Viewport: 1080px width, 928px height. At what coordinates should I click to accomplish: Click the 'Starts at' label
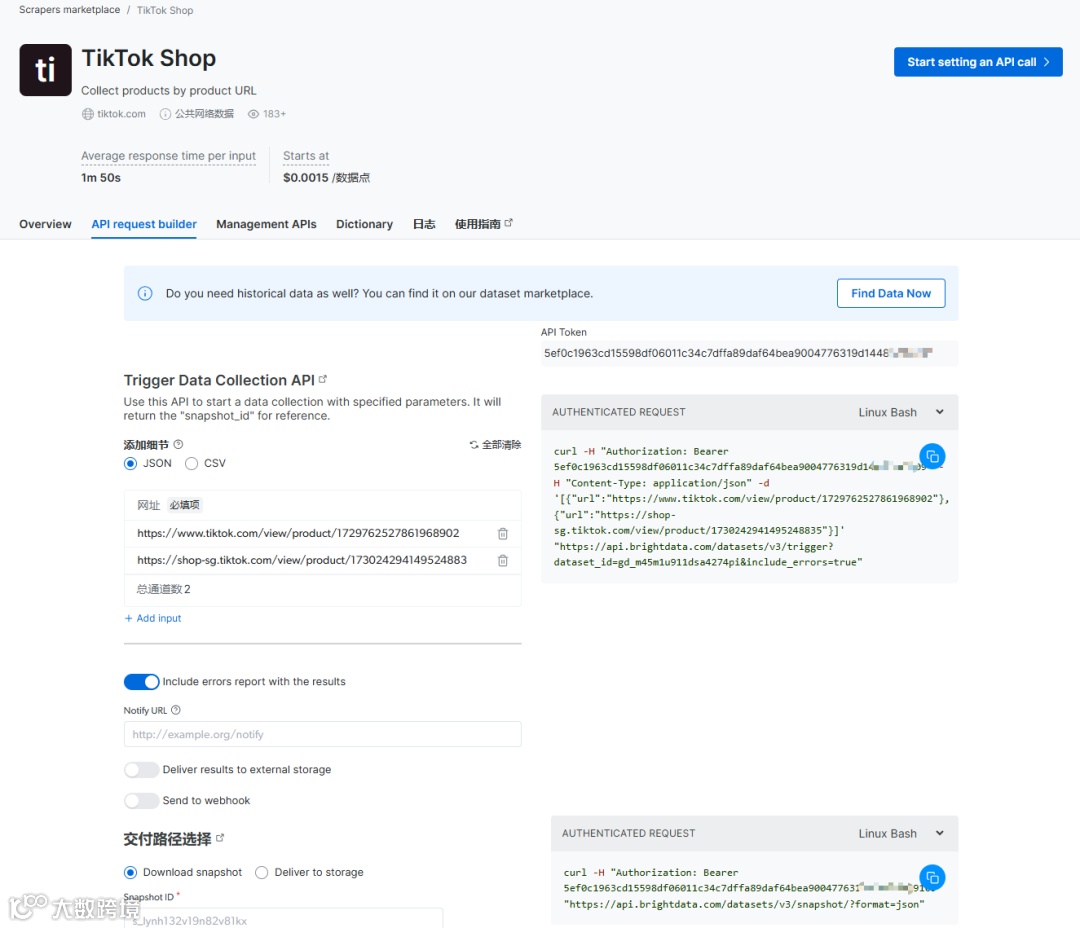[306, 156]
